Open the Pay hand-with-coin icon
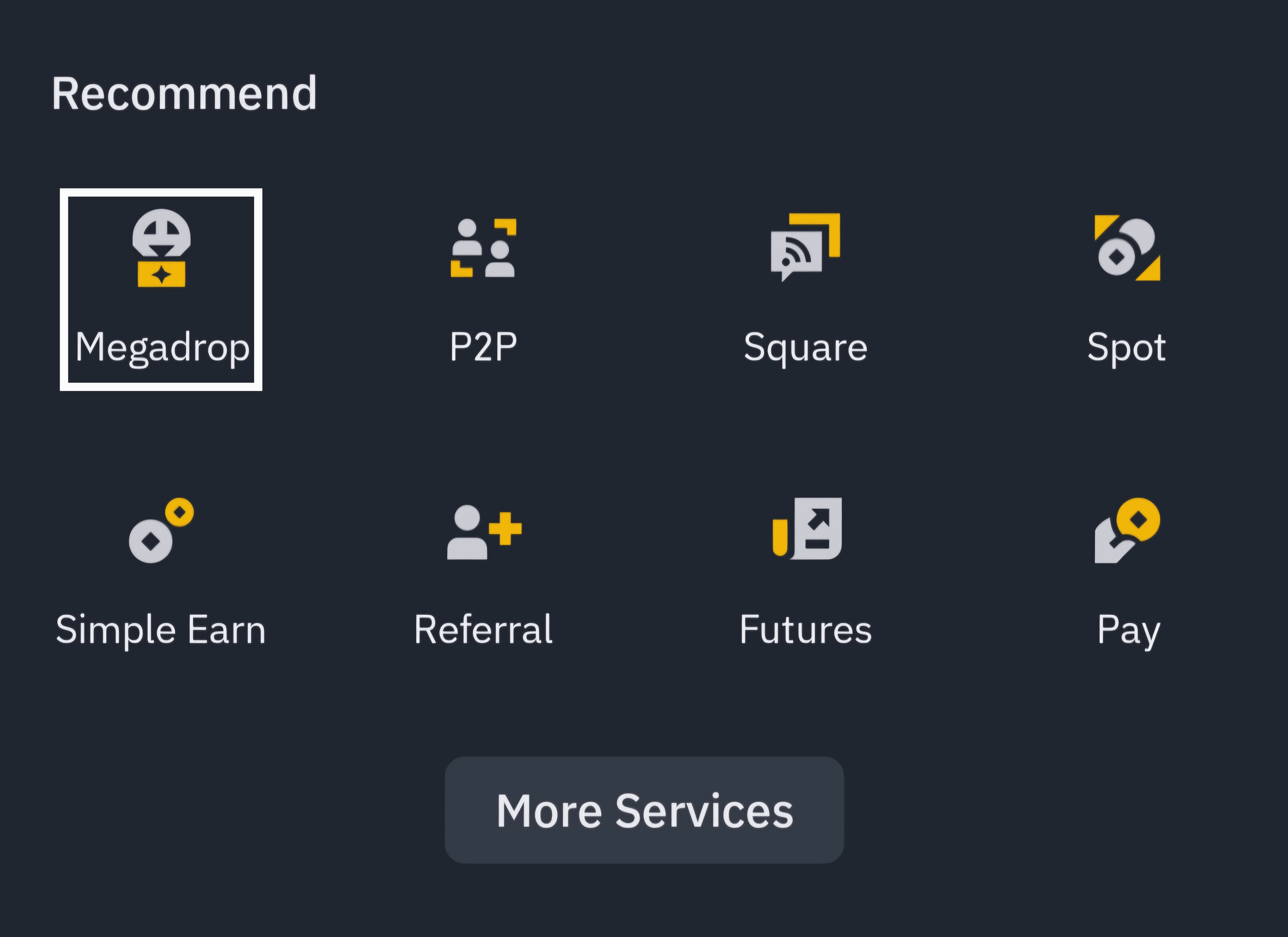Image resolution: width=1288 pixels, height=937 pixels. tap(1127, 530)
